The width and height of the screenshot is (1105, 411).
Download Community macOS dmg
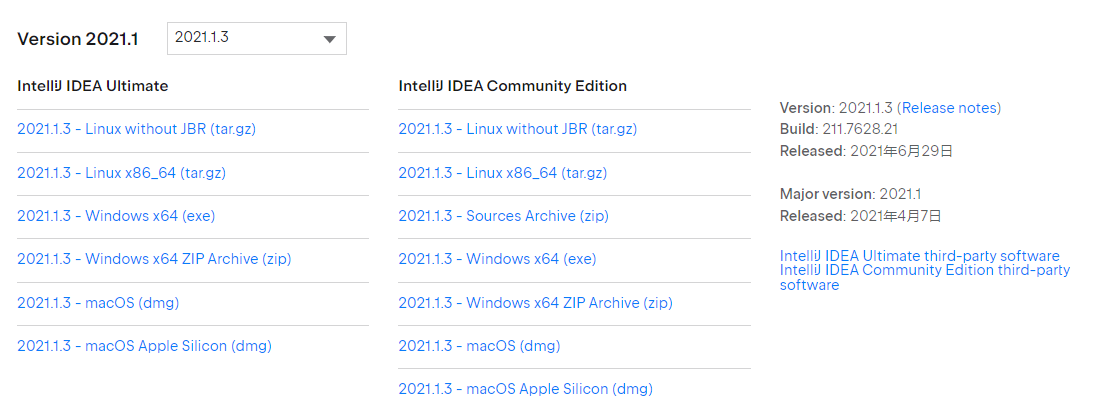pos(479,346)
